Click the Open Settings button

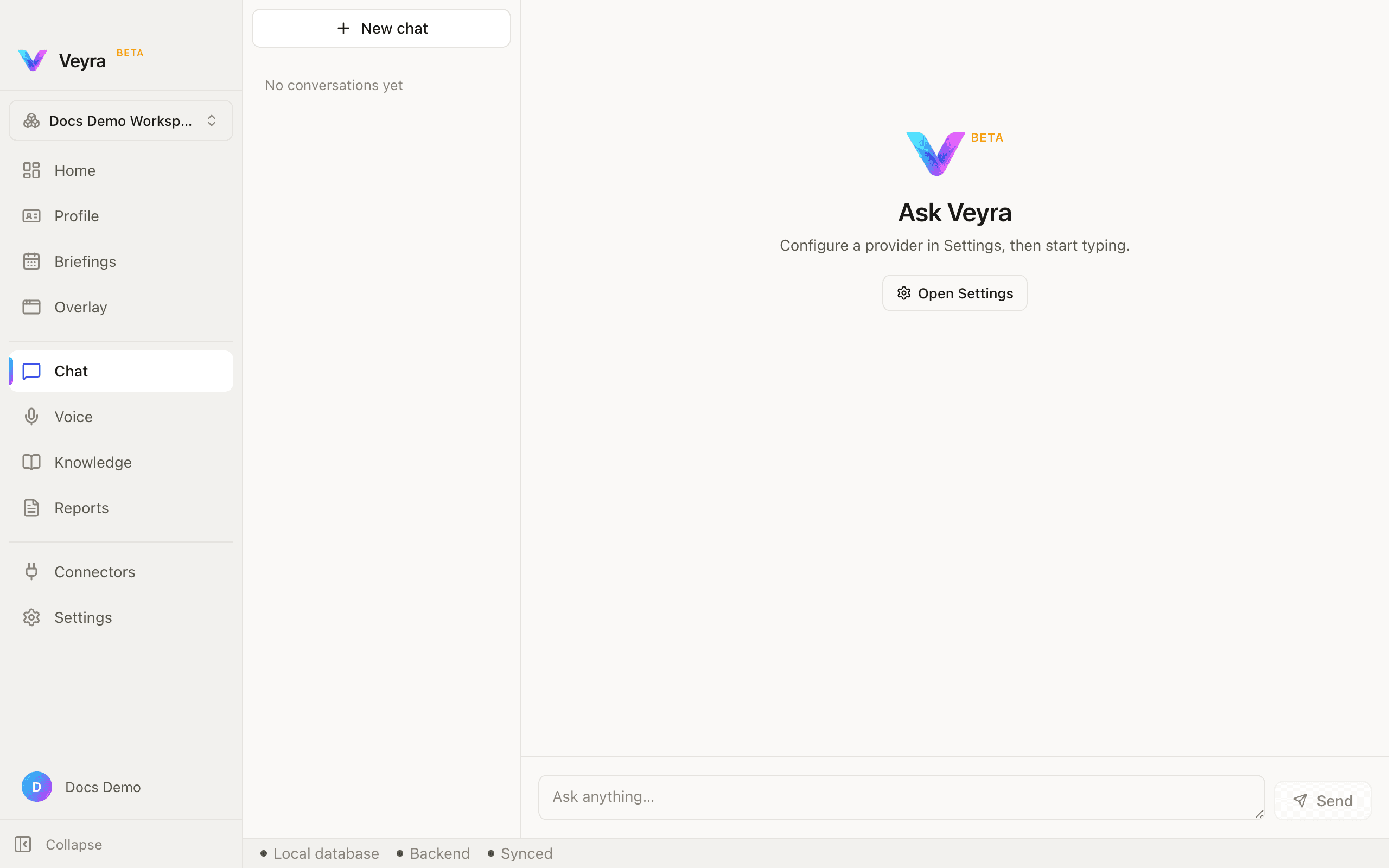(954, 293)
